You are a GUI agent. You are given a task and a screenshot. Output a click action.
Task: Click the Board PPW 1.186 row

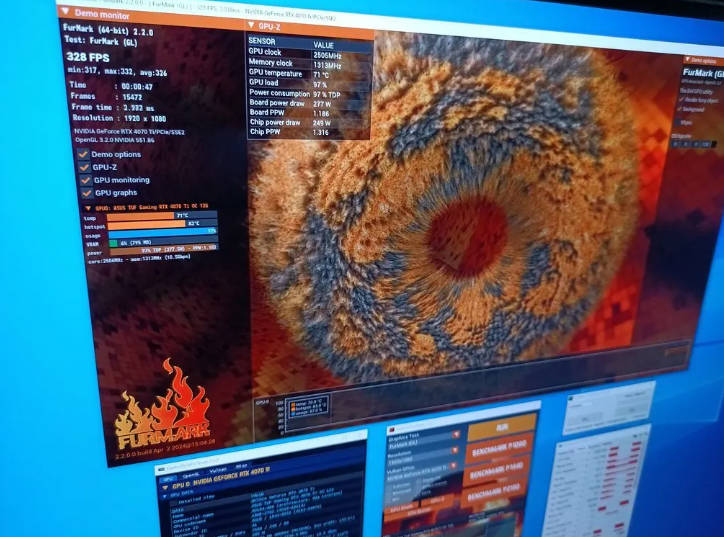(309, 113)
